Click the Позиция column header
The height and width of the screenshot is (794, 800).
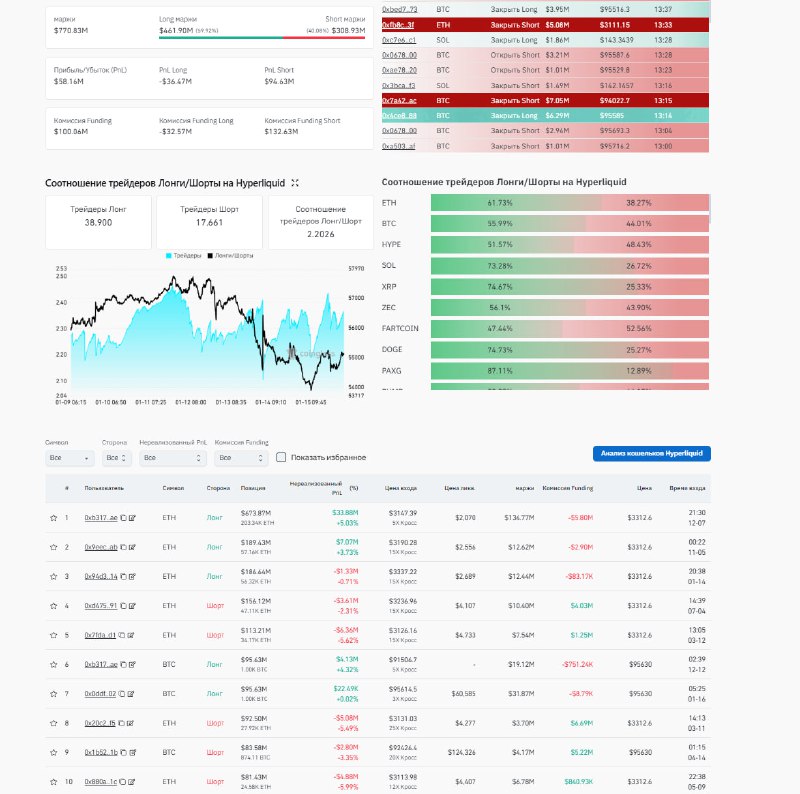coord(253,489)
